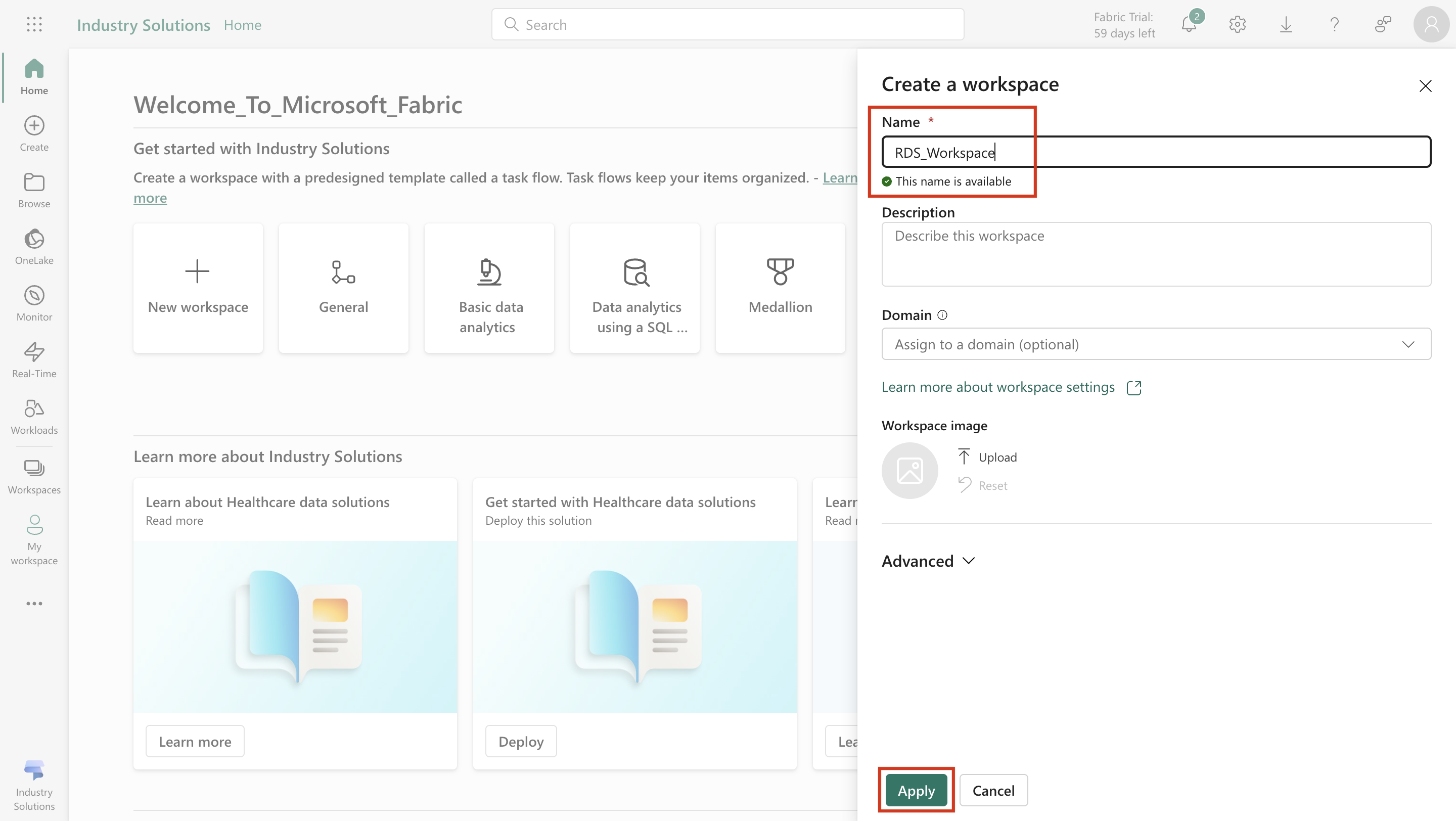Viewport: 1456px width, 821px height.
Task: Select the General task flow card
Action: (344, 288)
